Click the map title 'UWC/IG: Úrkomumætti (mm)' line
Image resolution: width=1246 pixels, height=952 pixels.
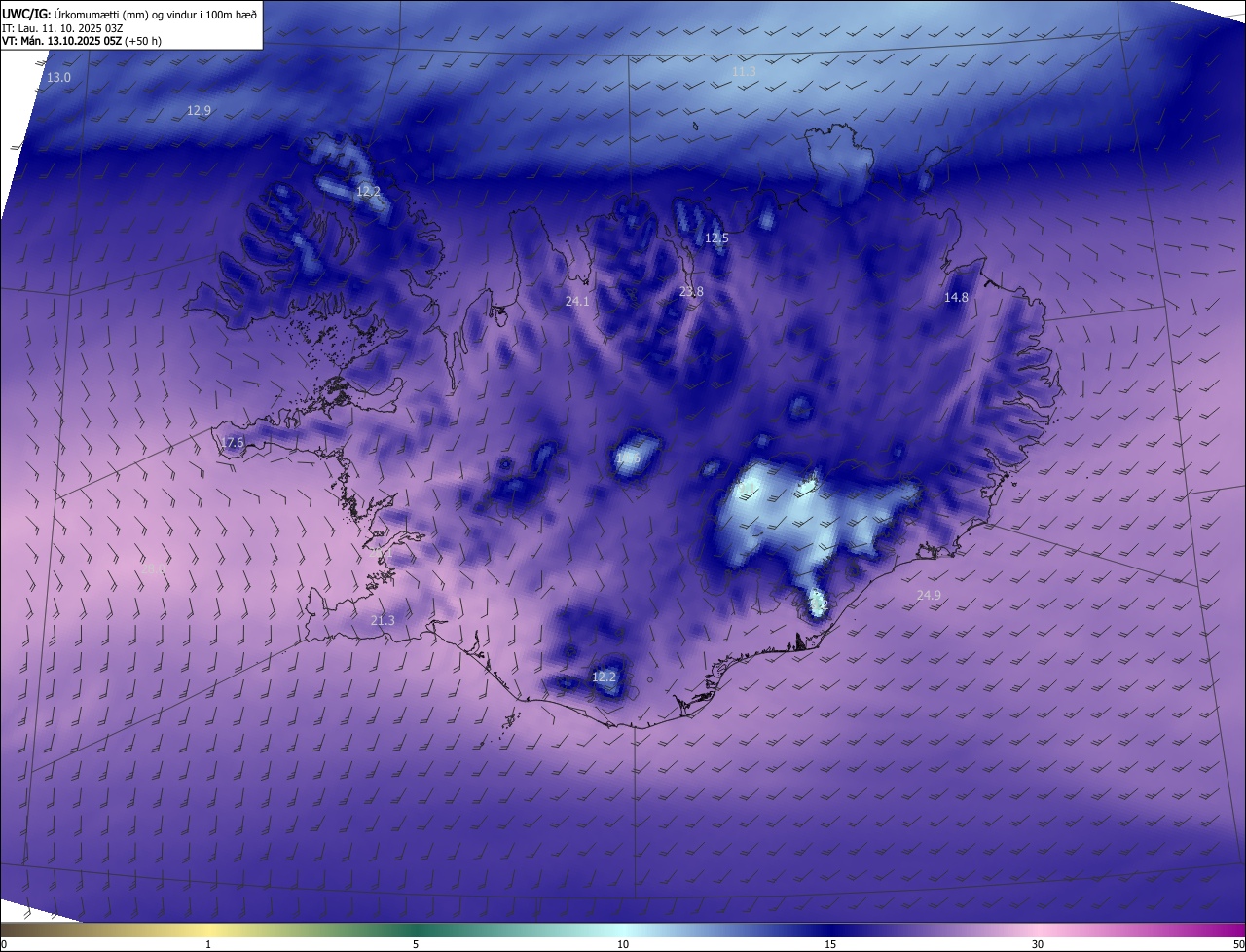[x=129, y=13]
